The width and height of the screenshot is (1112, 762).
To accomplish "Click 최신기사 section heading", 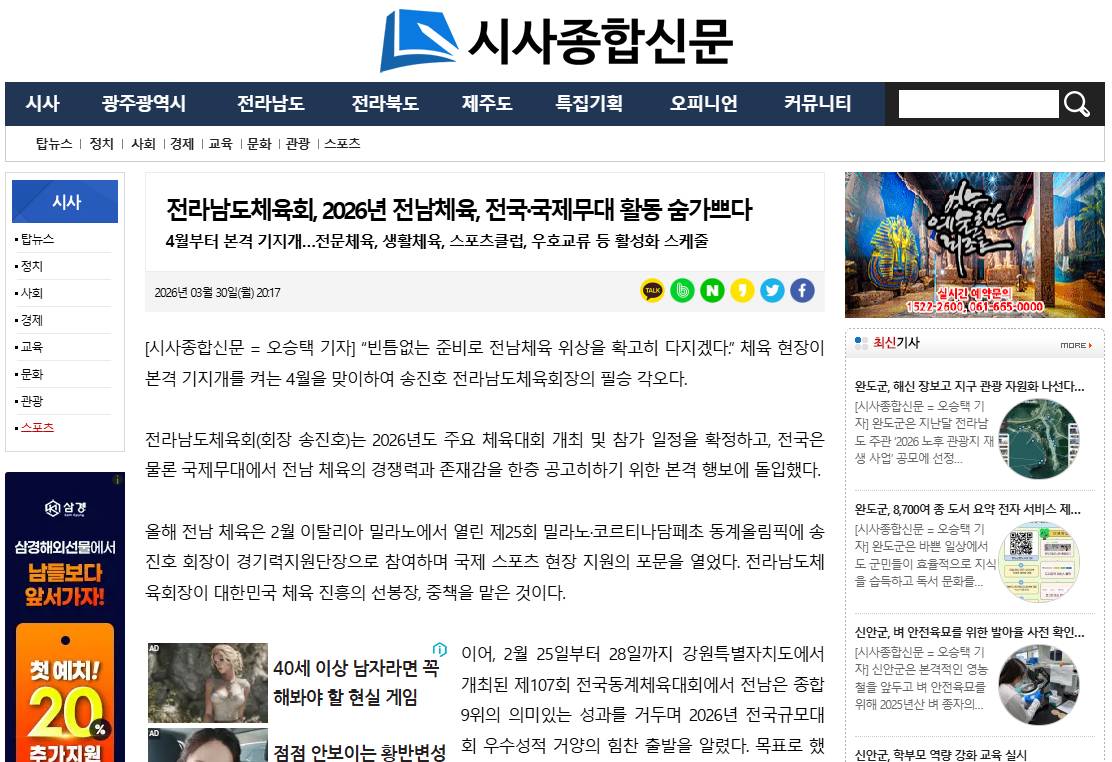I will pos(896,343).
